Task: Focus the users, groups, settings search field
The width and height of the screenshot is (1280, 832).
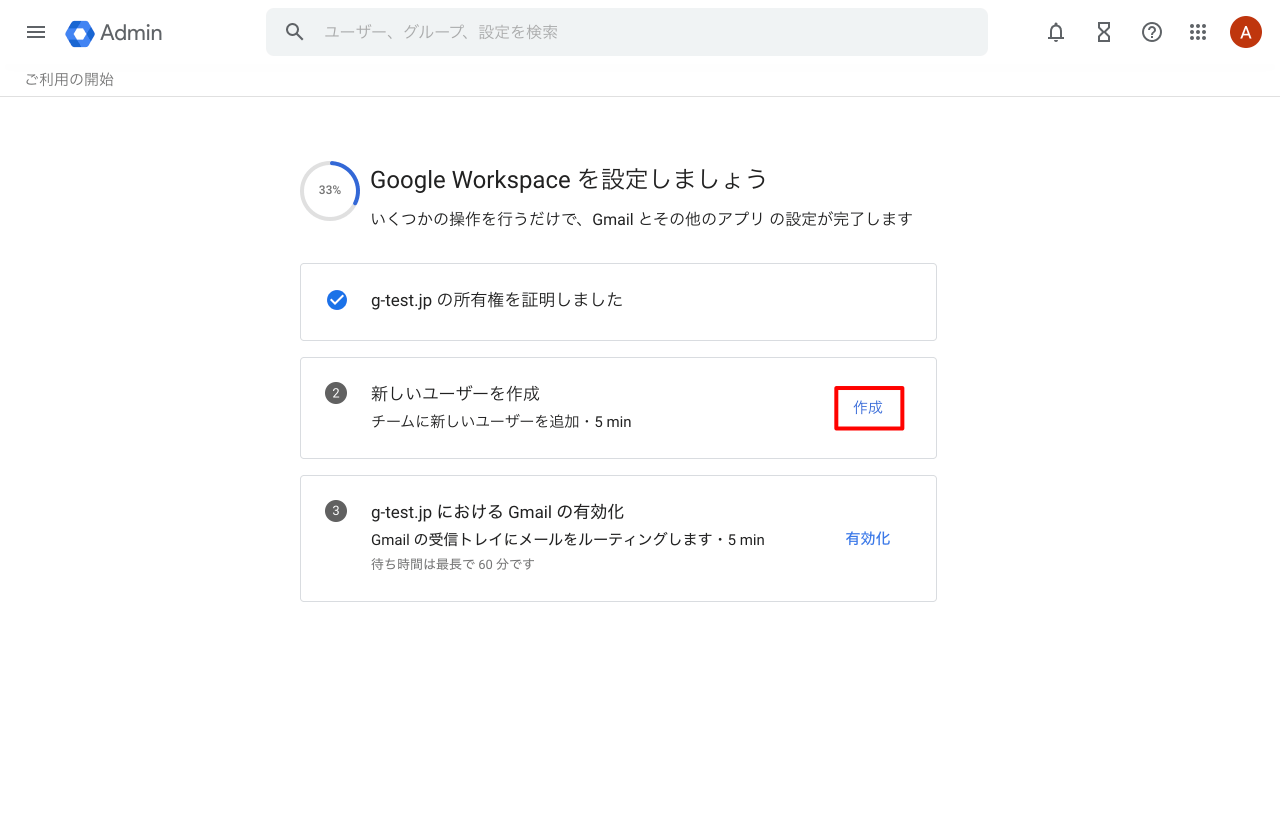Action: click(627, 32)
